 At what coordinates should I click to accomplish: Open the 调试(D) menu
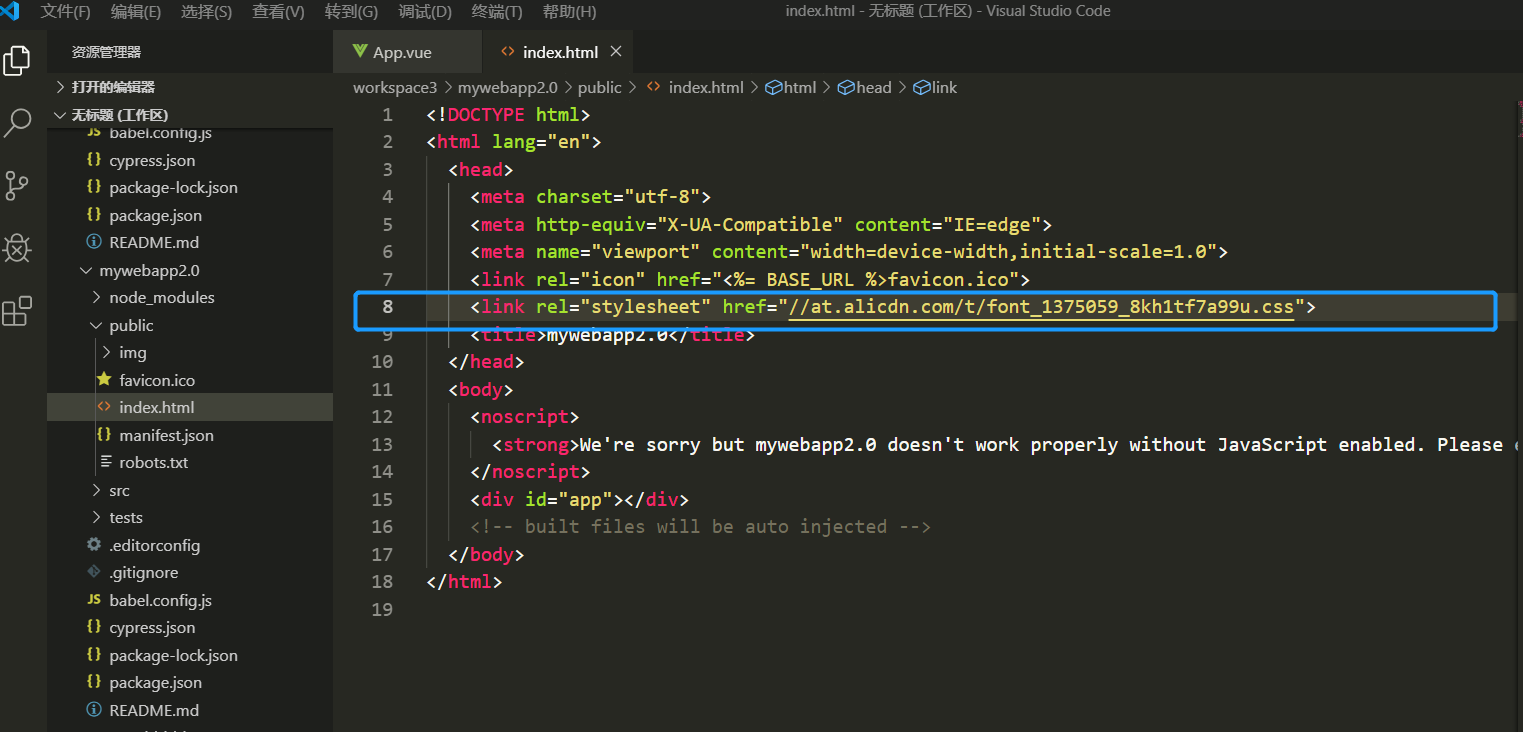pos(425,12)
